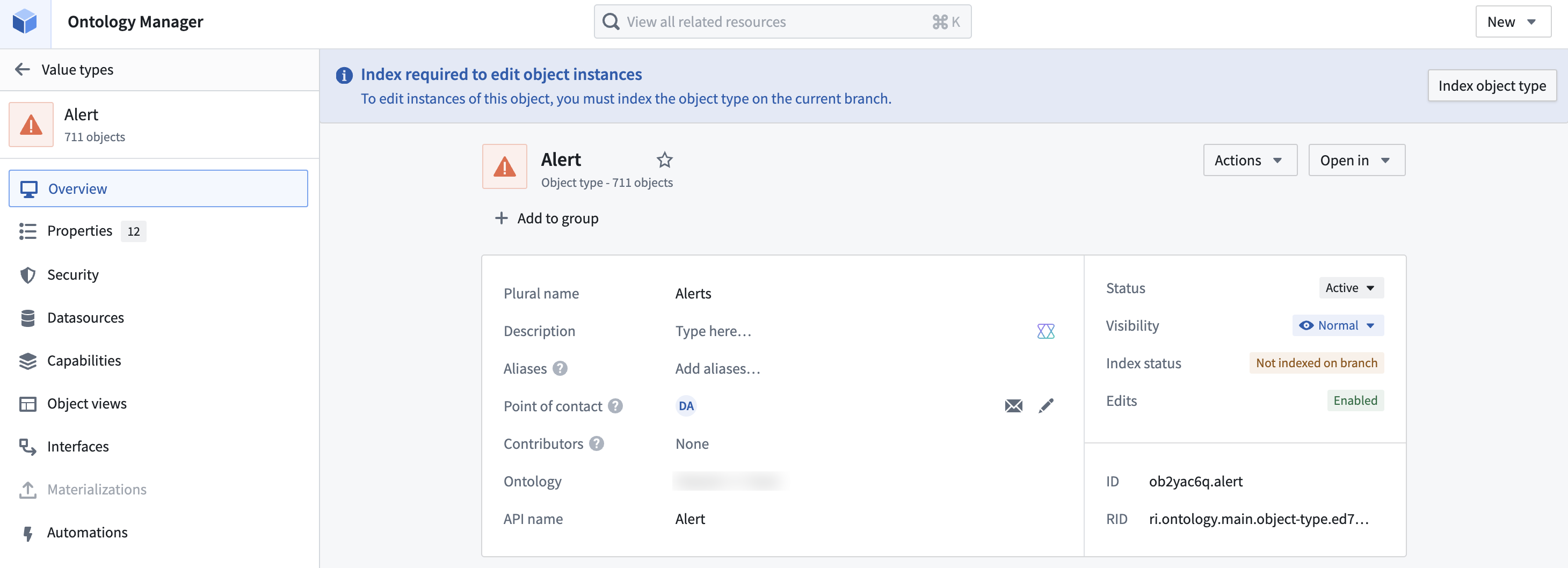This screenshot has width=1568, height=568.
Task: Select the Interfaces section
Action: pyautogui.click(x=78, y=446)
